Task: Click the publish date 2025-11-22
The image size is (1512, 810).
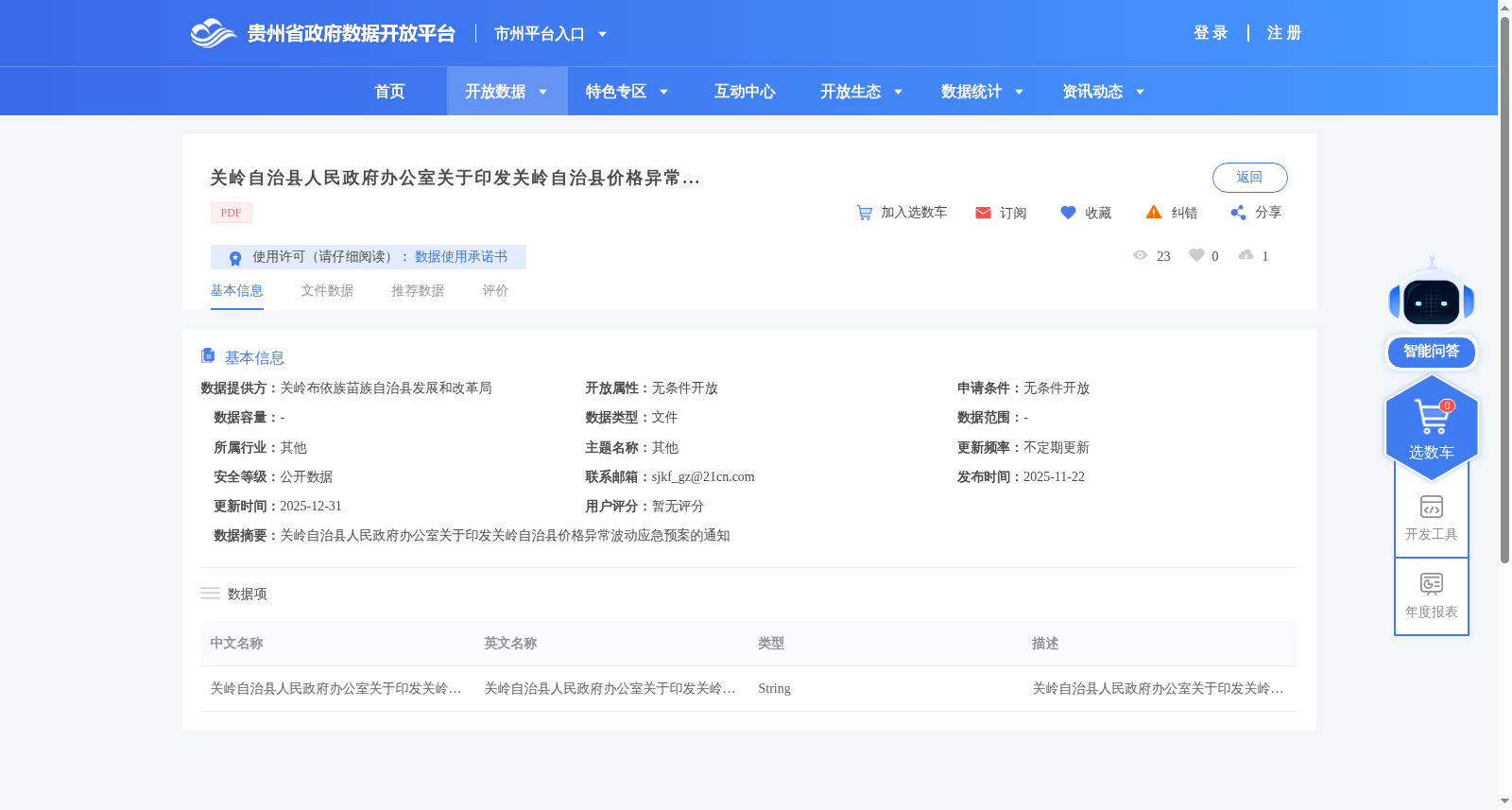Action: tap(1054, 476)
